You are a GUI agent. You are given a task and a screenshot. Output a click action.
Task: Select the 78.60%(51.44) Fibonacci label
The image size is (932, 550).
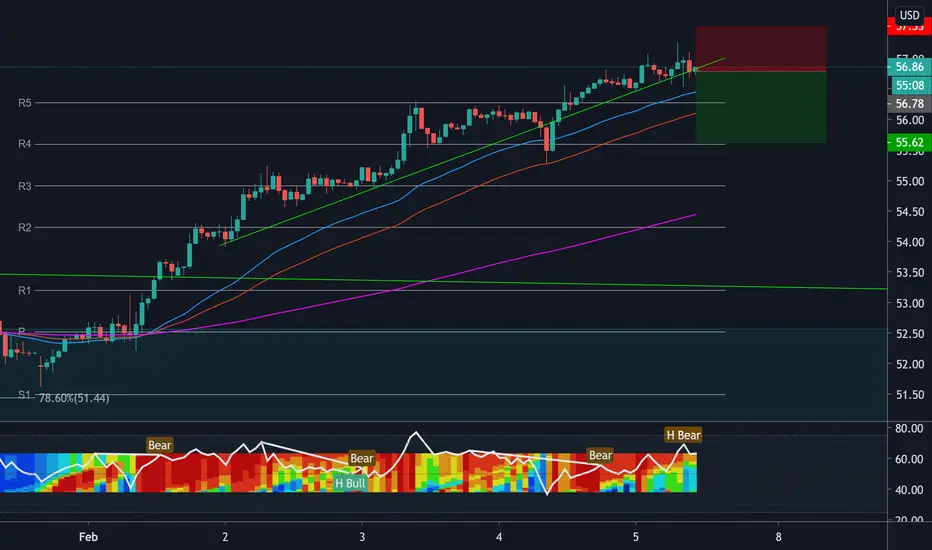[74, 398]
